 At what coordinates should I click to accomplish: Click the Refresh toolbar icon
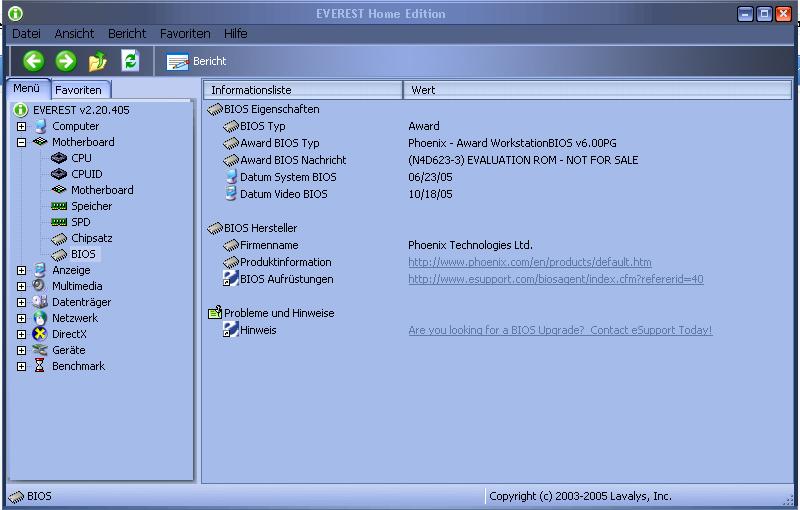click(x=130, y=61)
